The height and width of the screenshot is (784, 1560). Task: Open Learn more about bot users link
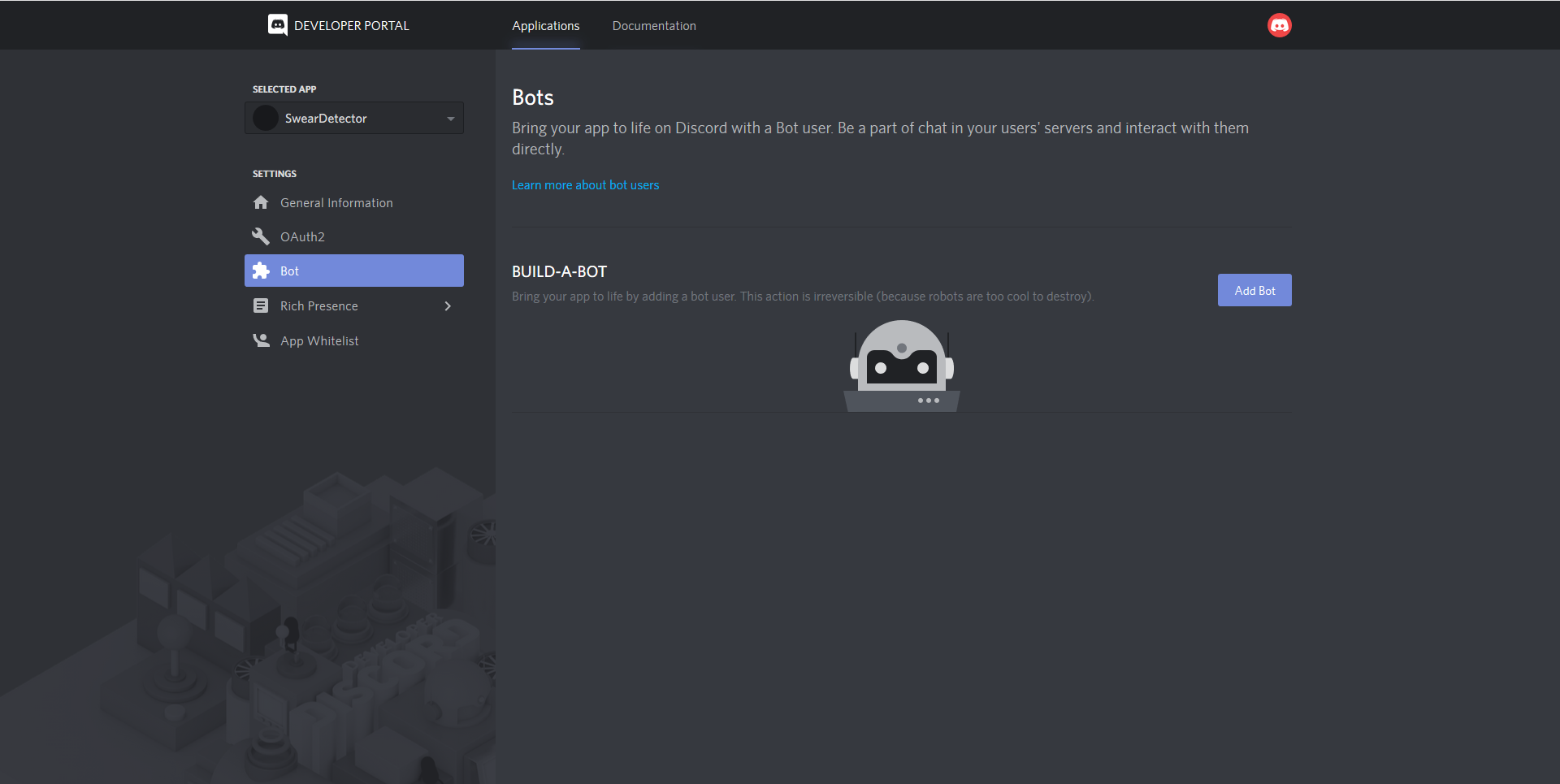[585, 185]
